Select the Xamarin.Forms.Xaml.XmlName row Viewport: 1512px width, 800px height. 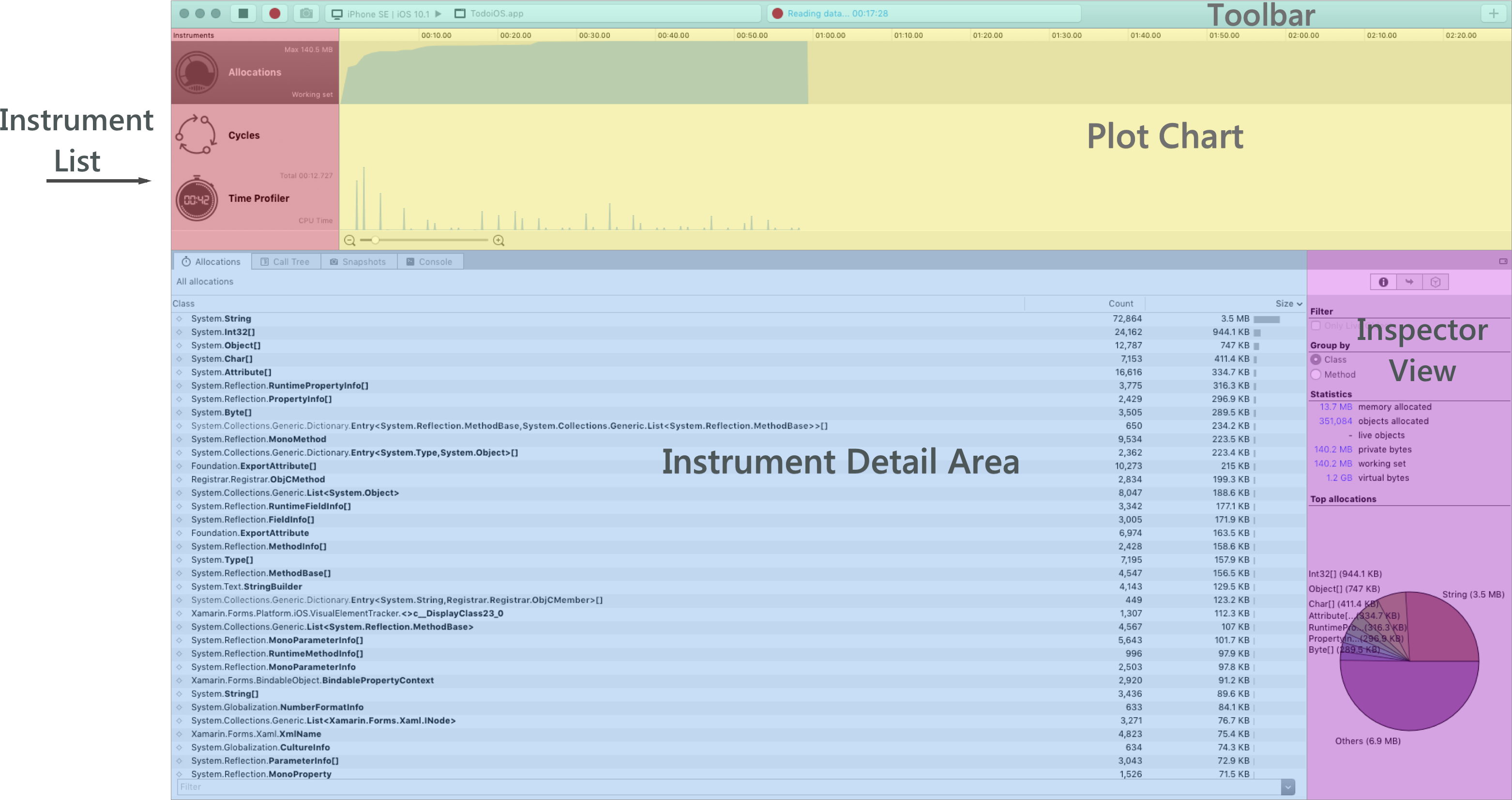click(x=739, y=734)
